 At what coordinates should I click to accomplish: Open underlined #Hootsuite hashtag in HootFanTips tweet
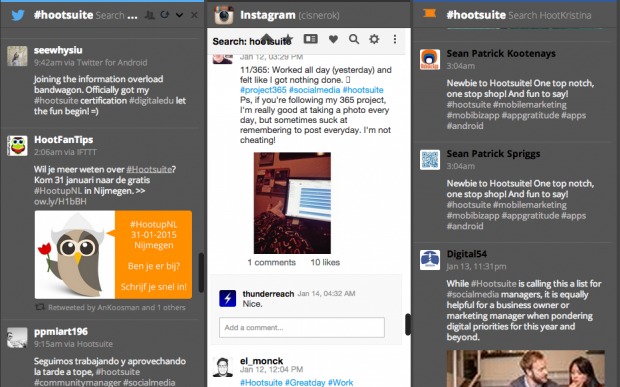point(149,169)
